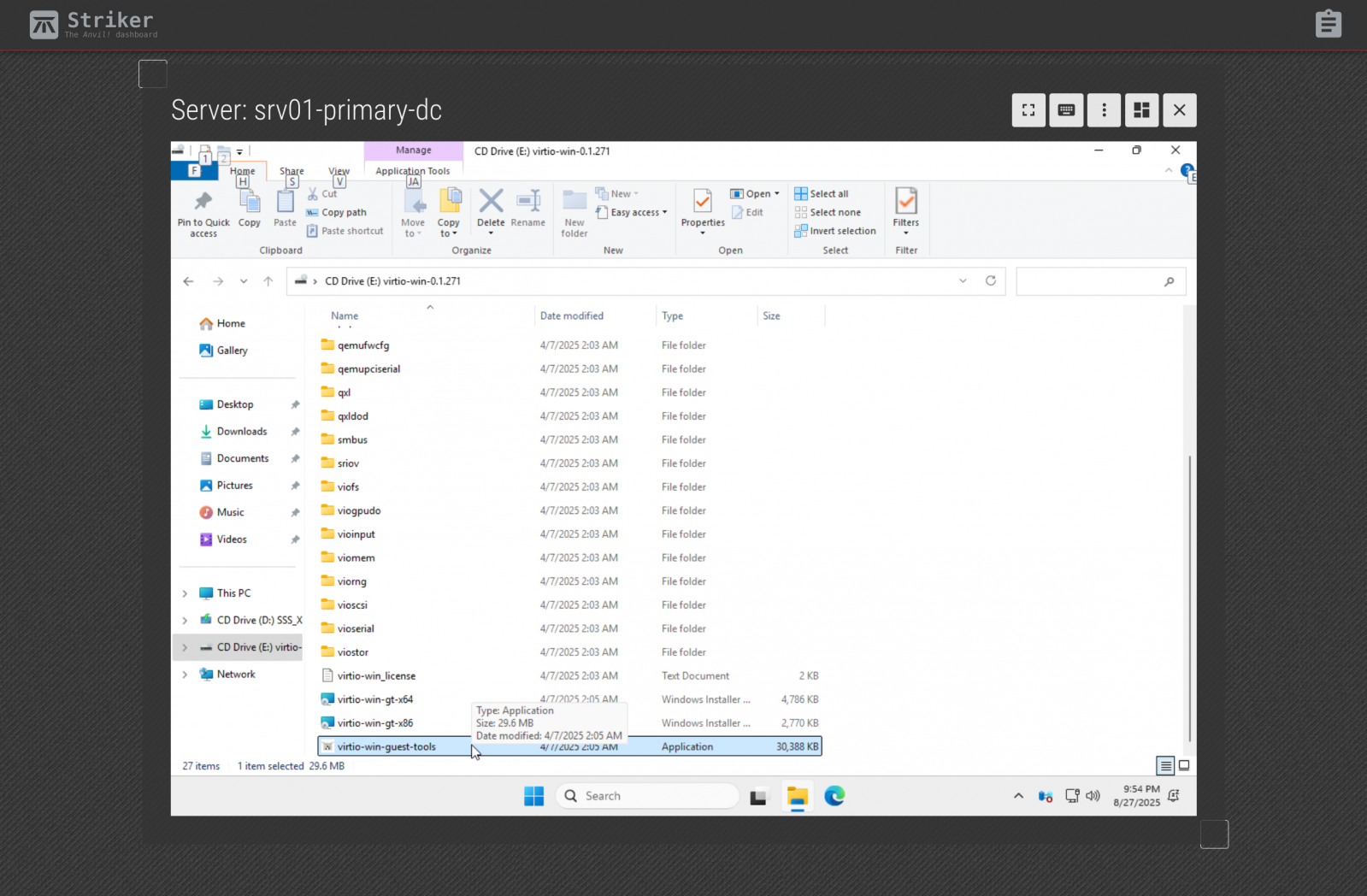Open Microsoft Edge from the taskbar
The image size is (1367, 896).
(x=834, y=796)
